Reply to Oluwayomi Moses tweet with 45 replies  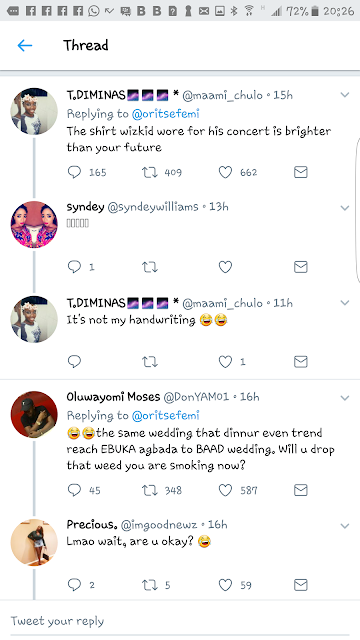pyautogui.click(x=74, y=490)
